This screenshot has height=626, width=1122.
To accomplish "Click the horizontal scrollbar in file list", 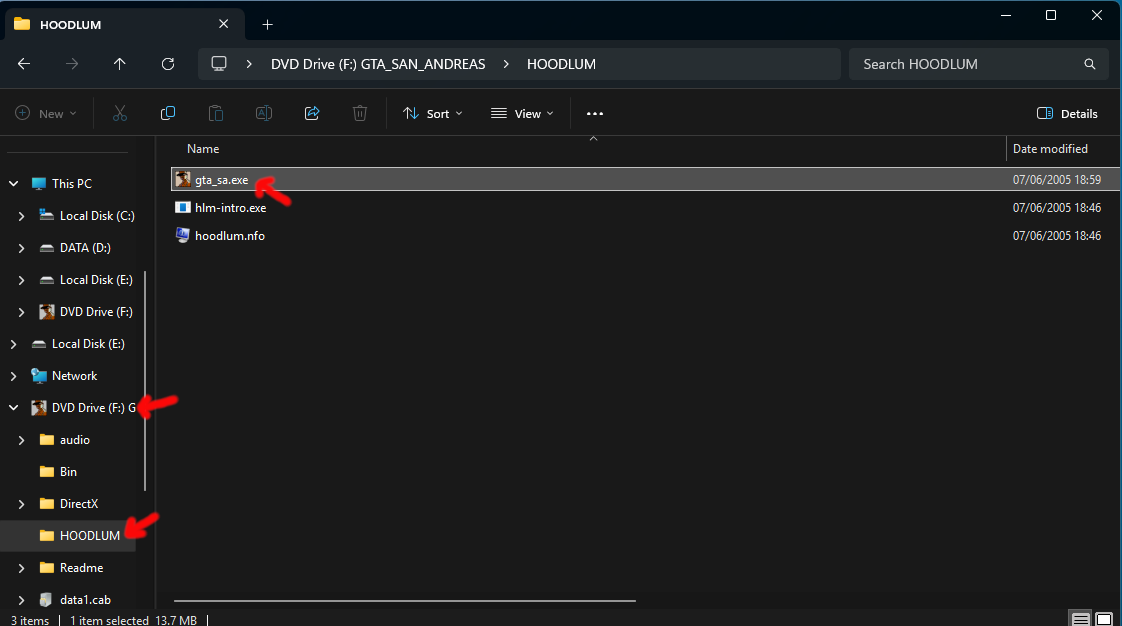I will (x=404, y=601).
